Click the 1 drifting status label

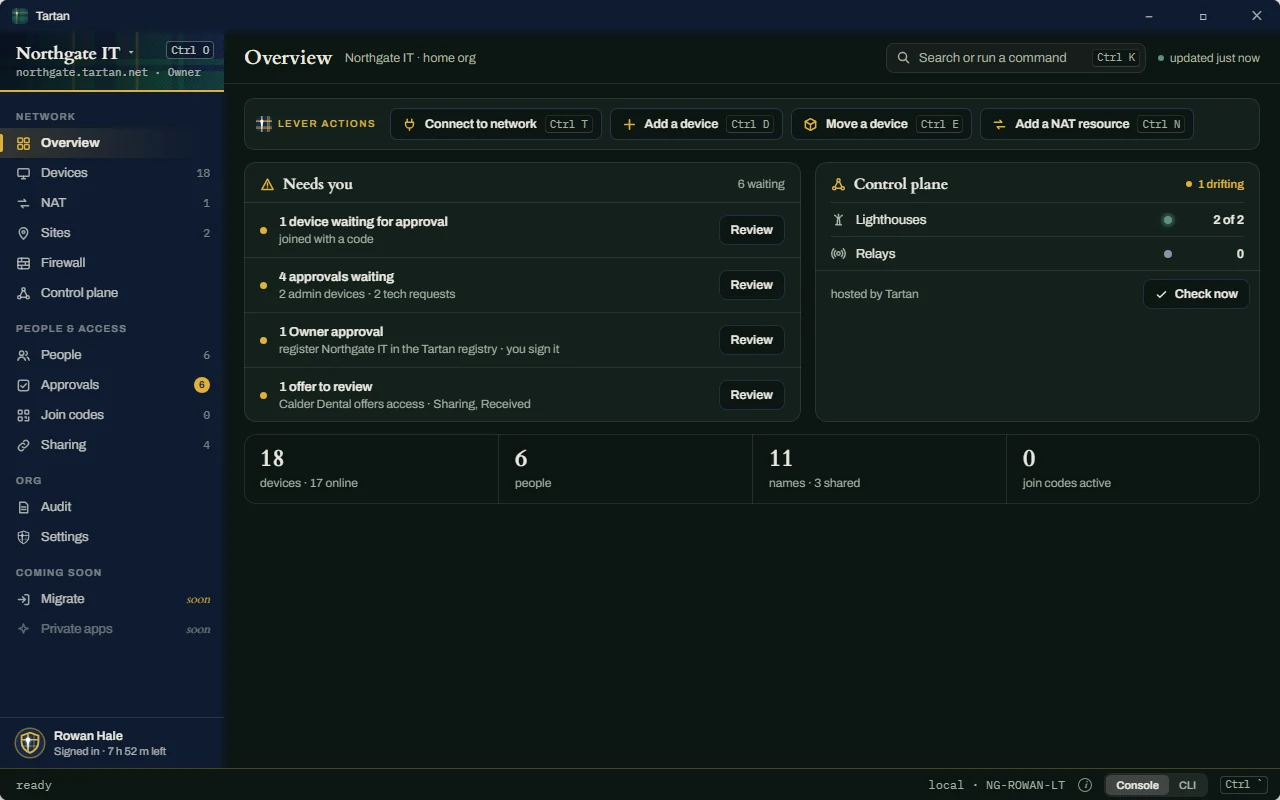pos(1215,184)
